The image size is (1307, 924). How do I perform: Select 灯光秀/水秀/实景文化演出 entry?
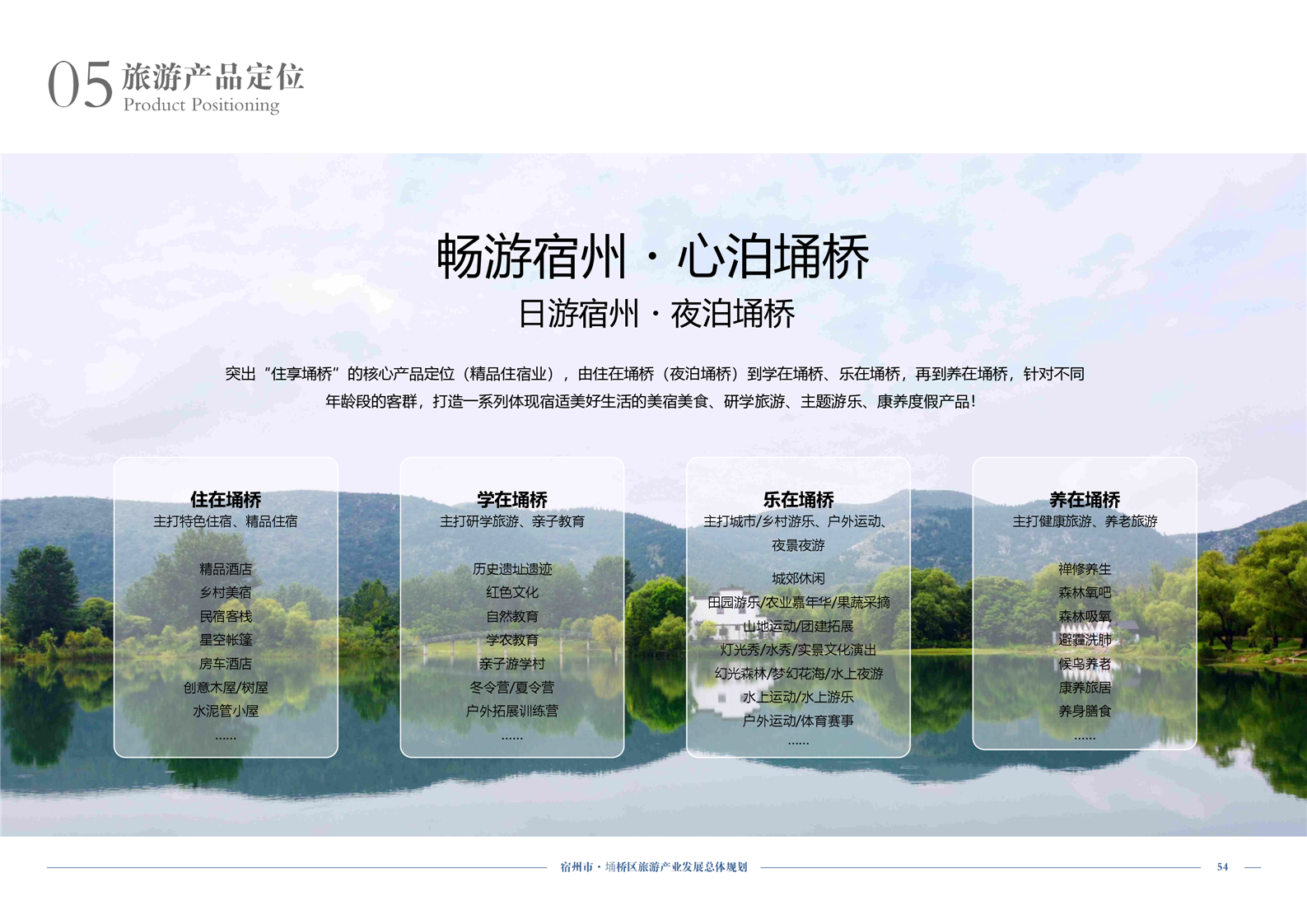(798, 650)
